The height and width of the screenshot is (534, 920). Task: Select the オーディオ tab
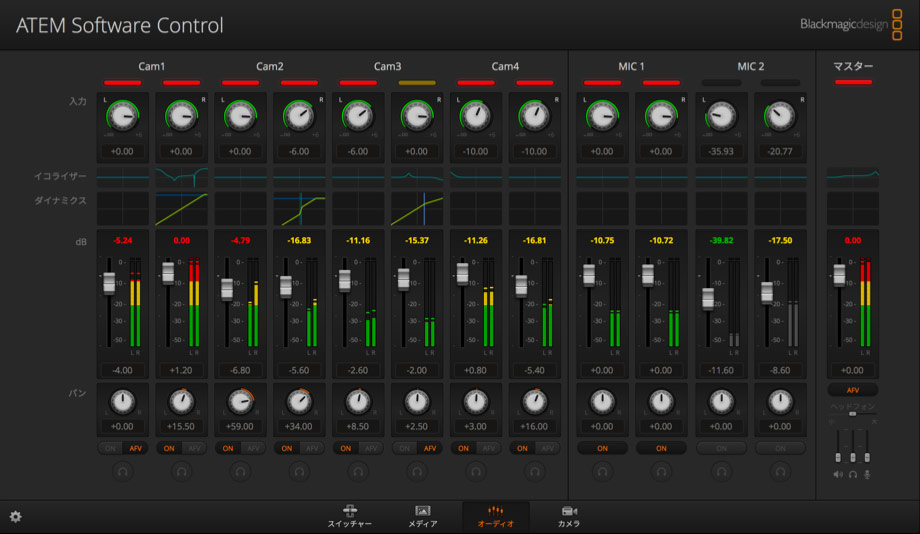(x=496, y=516)
